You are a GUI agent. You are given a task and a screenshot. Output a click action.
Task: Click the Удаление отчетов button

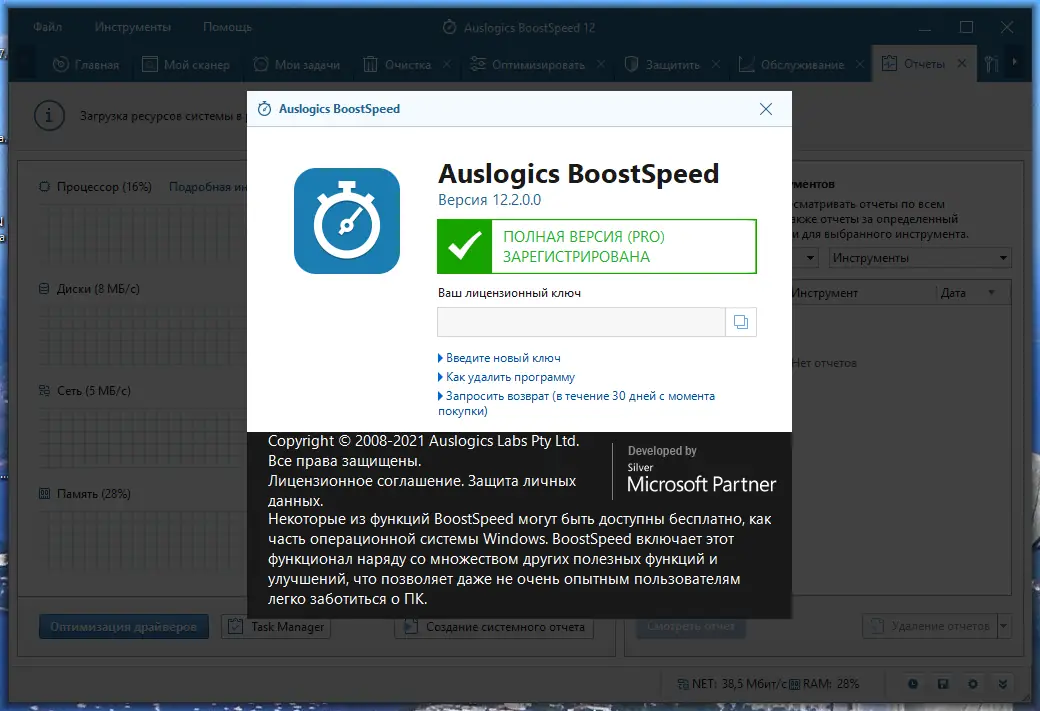point(930,626)
